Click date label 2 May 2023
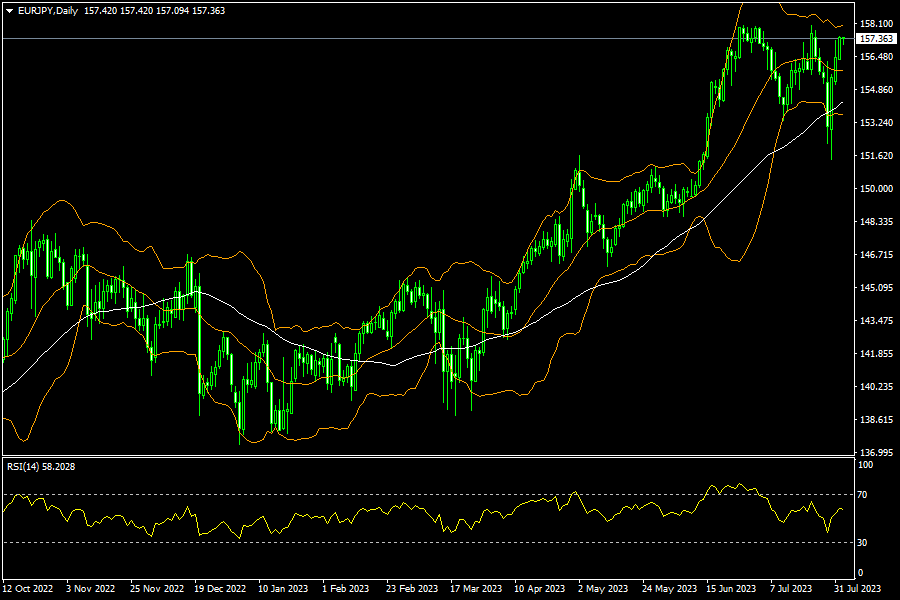The width and height of the screenshot is (900, 600). (x=603, y=589)
